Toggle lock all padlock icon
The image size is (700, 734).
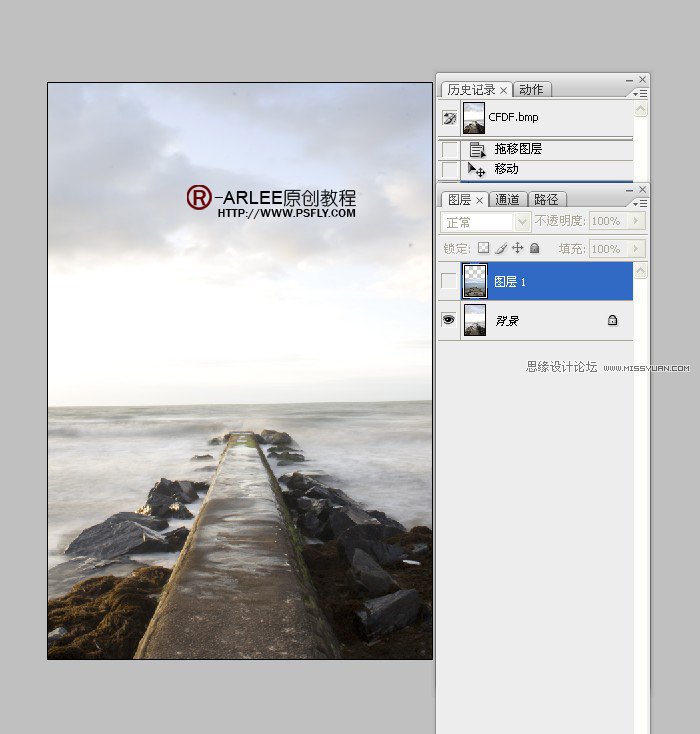coord(534,248)
